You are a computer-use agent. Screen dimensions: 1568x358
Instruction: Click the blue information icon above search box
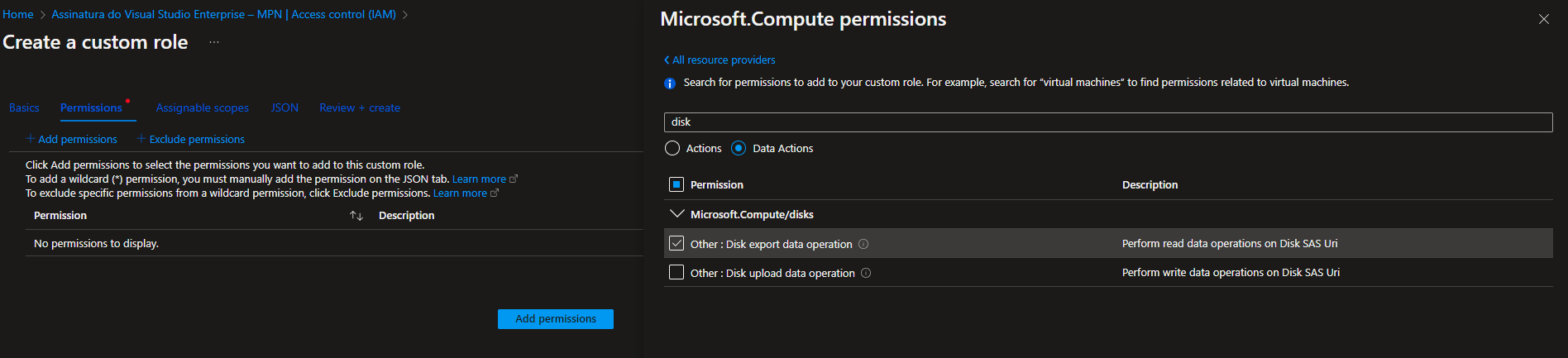tap(670, 83)
